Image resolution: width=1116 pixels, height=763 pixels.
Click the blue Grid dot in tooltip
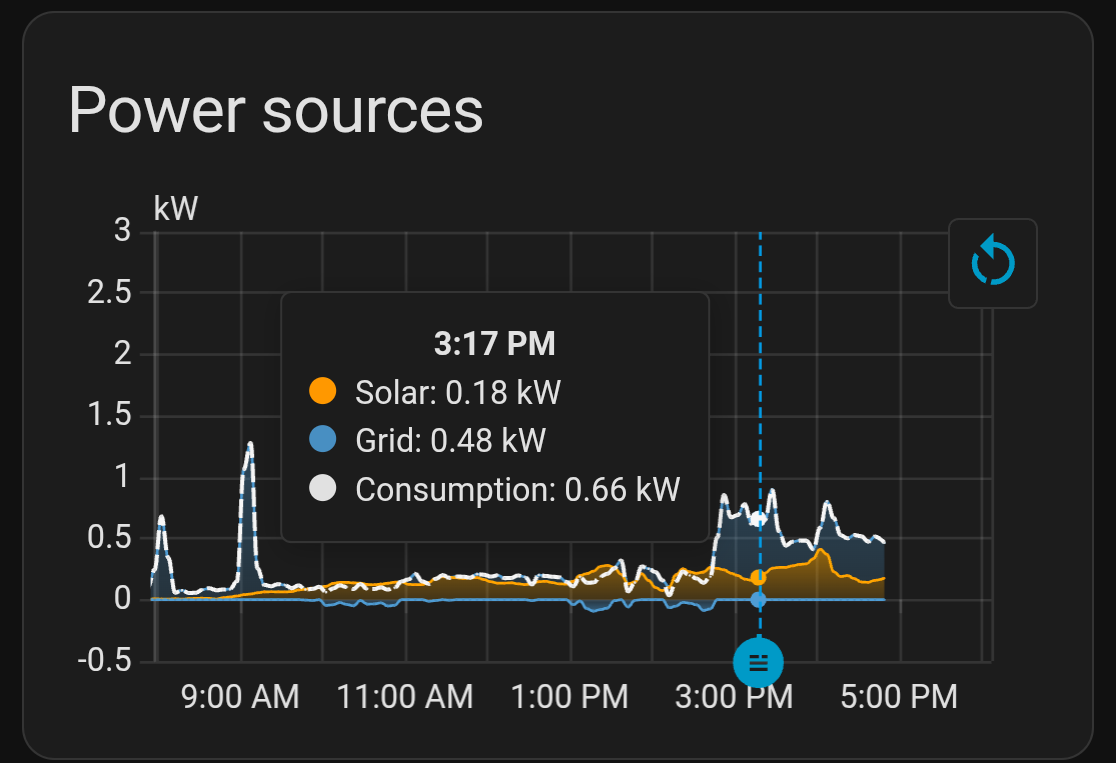323,440
